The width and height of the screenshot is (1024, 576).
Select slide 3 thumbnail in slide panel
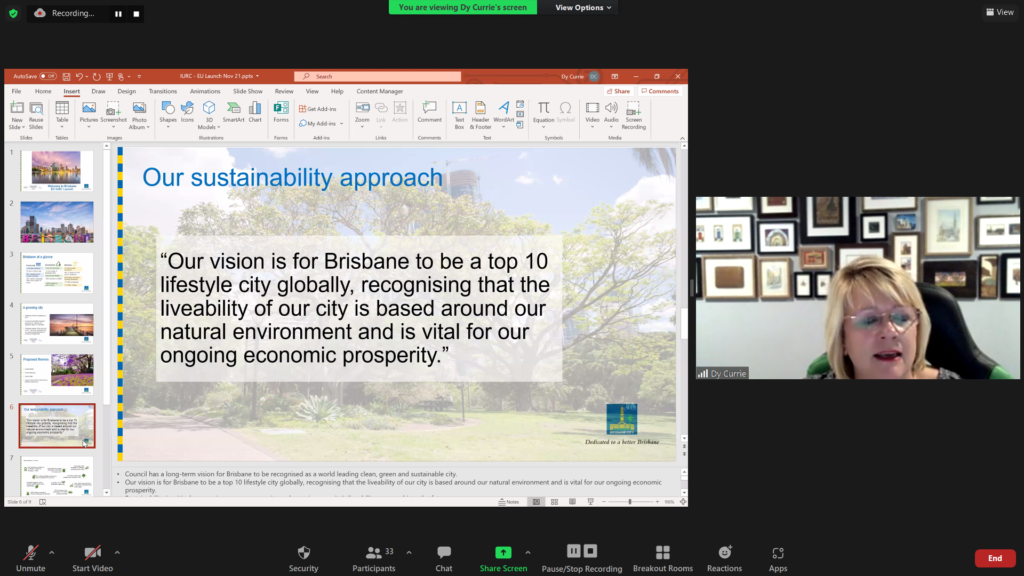point(57,273)
